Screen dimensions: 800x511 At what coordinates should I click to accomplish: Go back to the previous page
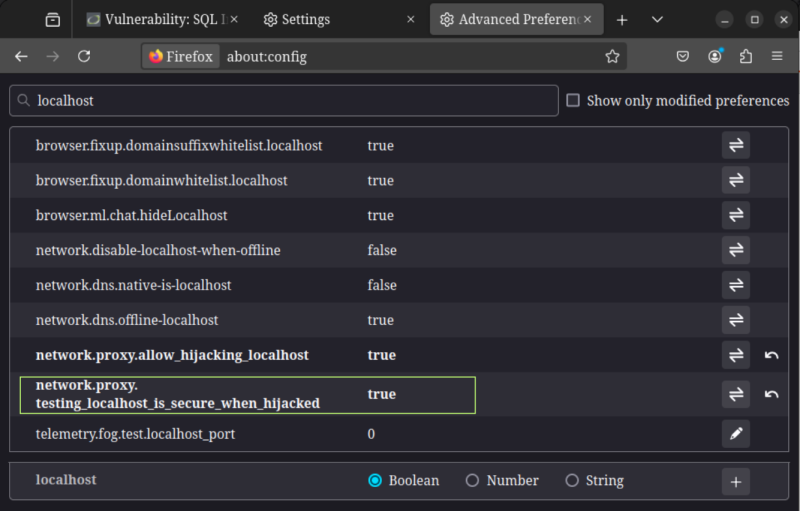[x=21, y=56]
